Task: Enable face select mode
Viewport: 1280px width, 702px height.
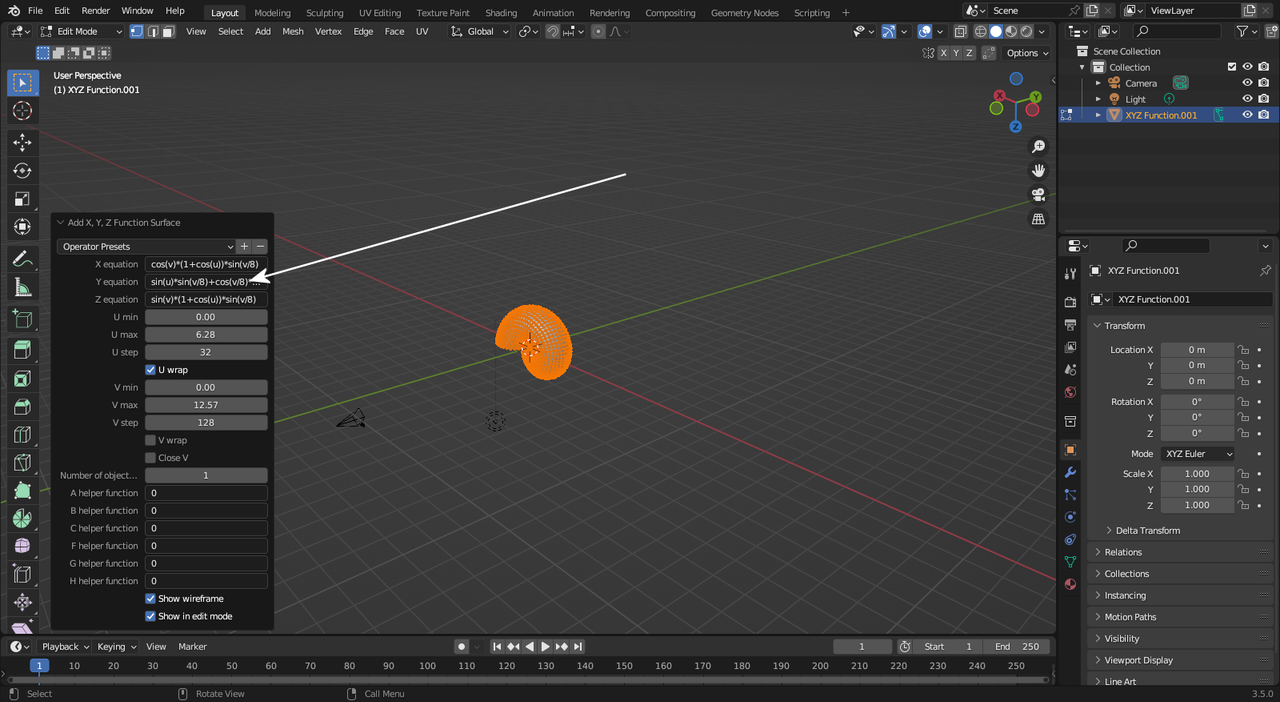Action: [168, 31]
